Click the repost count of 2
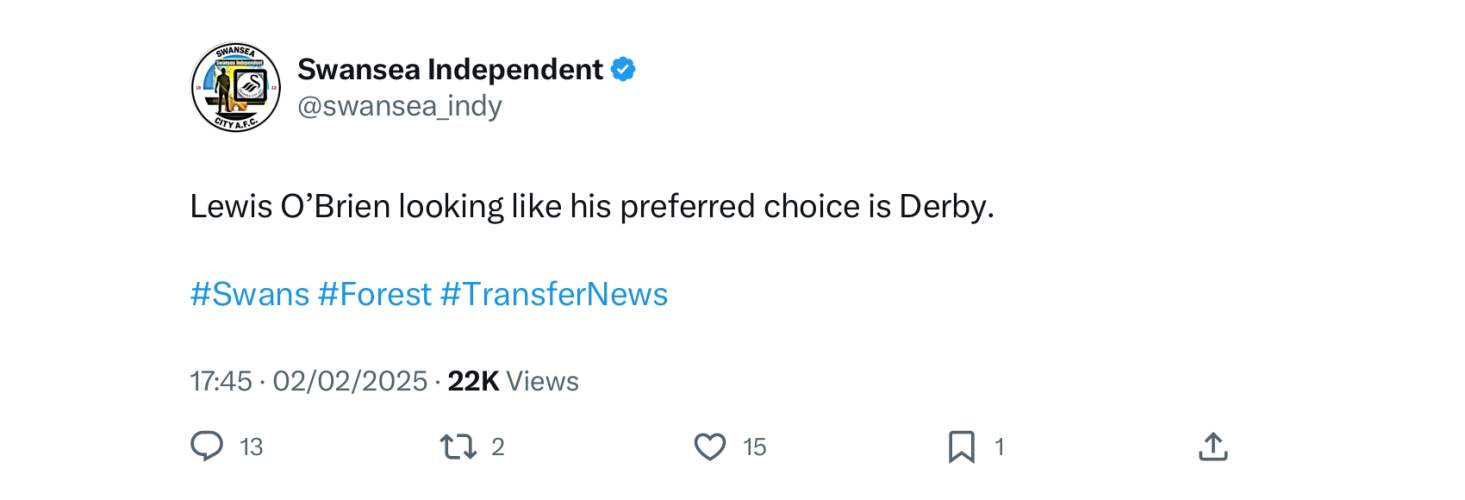Viewport: 1465px width, 500px height. (x=498, y=447)
